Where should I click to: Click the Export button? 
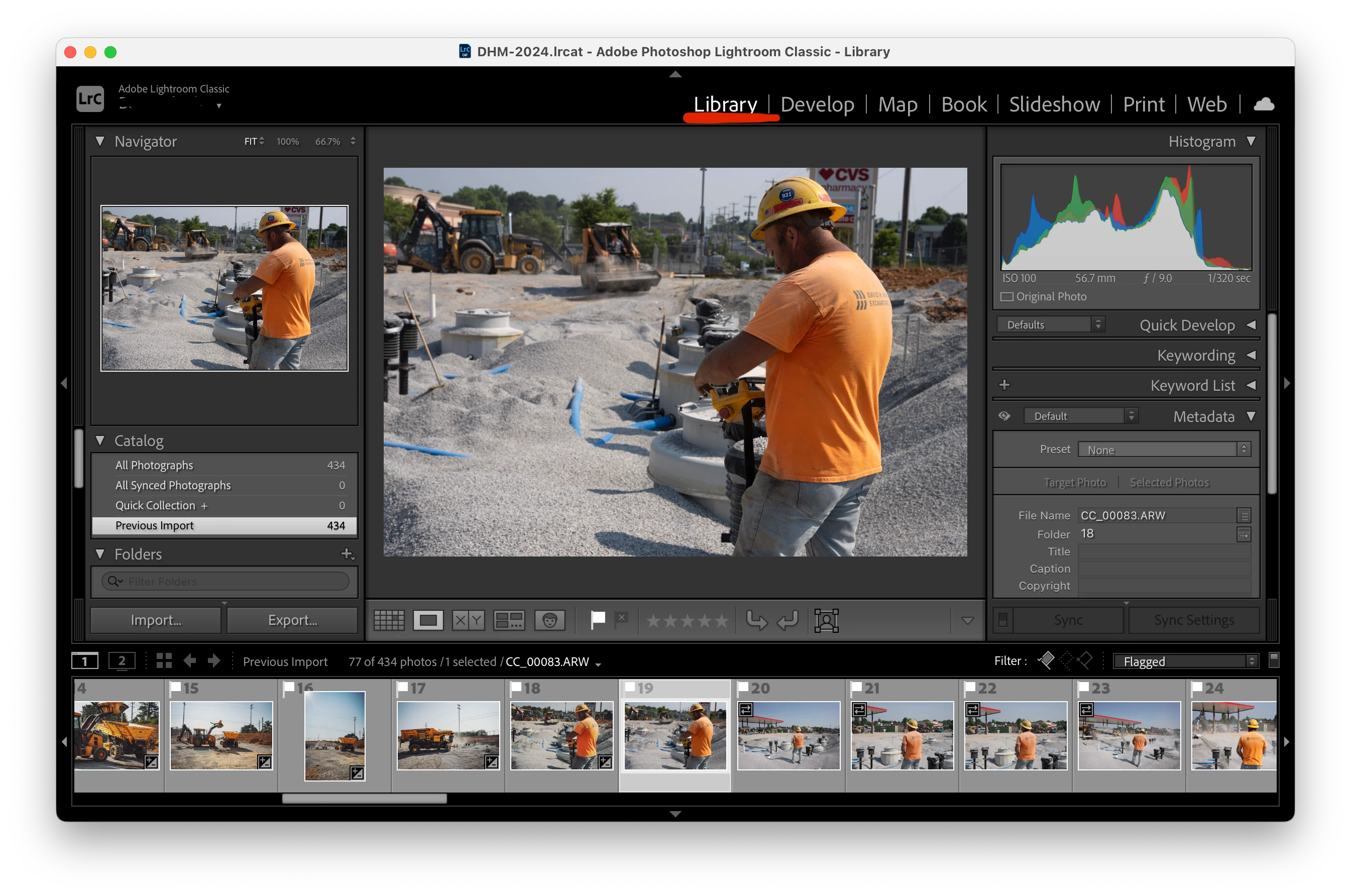pyautogui.click(x=292, y=620)
